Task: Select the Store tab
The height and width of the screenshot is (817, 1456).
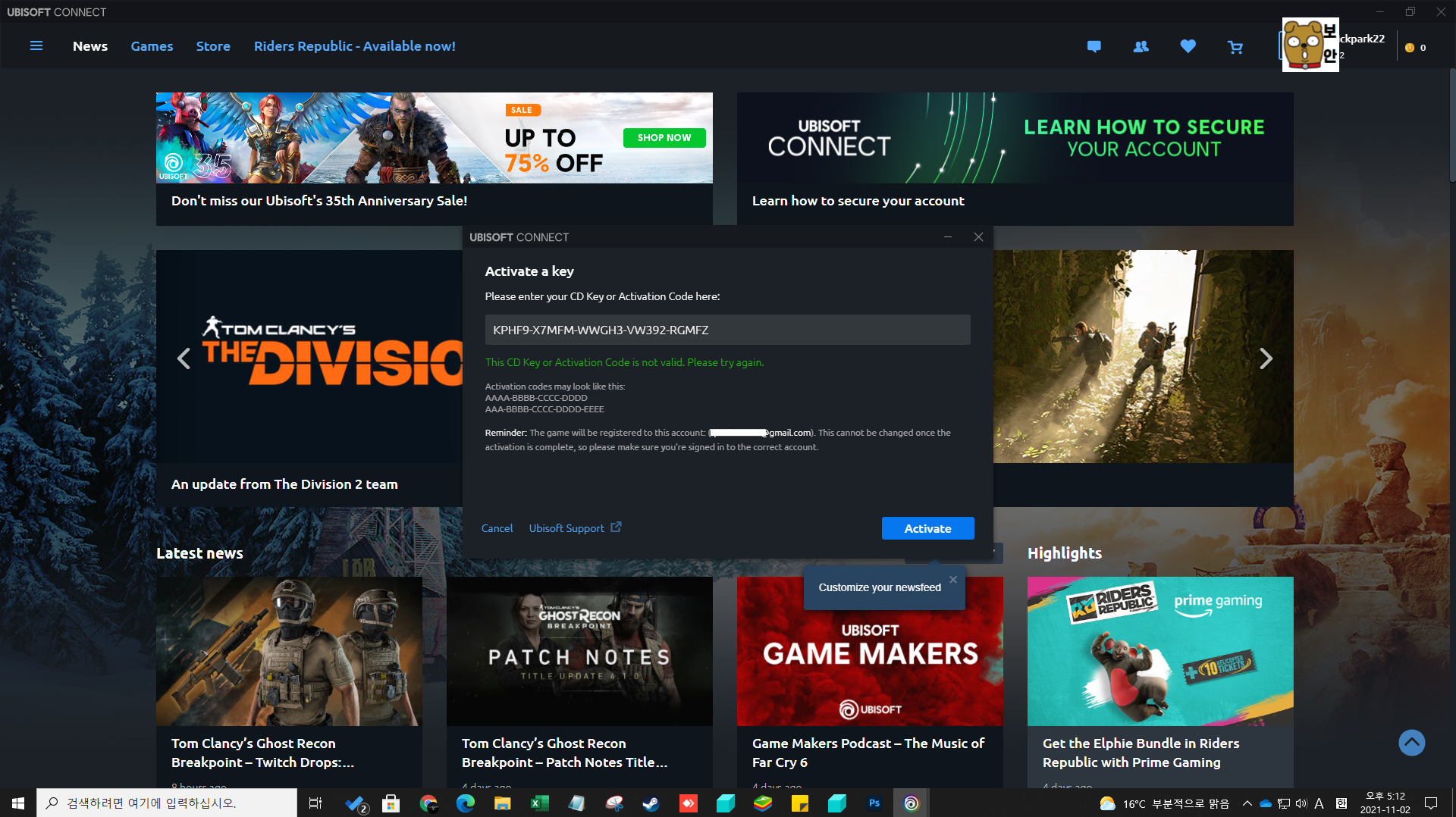Action: tap(213, 46)
